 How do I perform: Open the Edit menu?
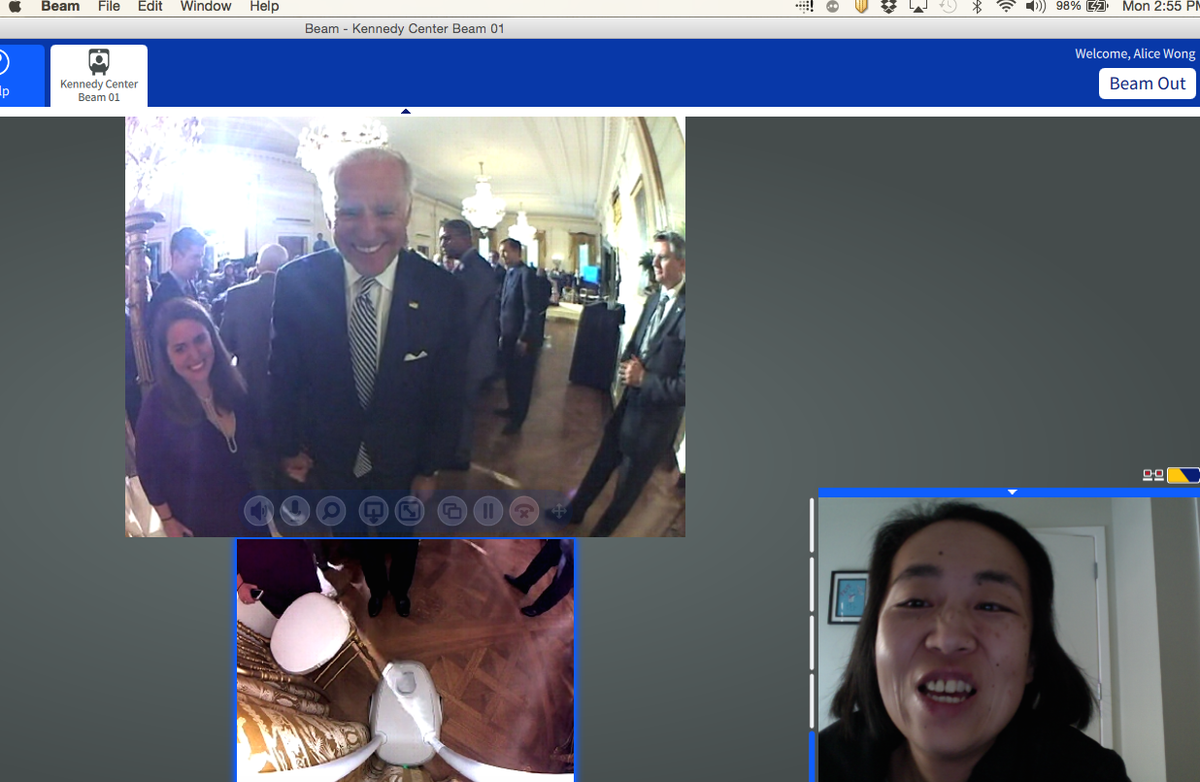[150, 6]
